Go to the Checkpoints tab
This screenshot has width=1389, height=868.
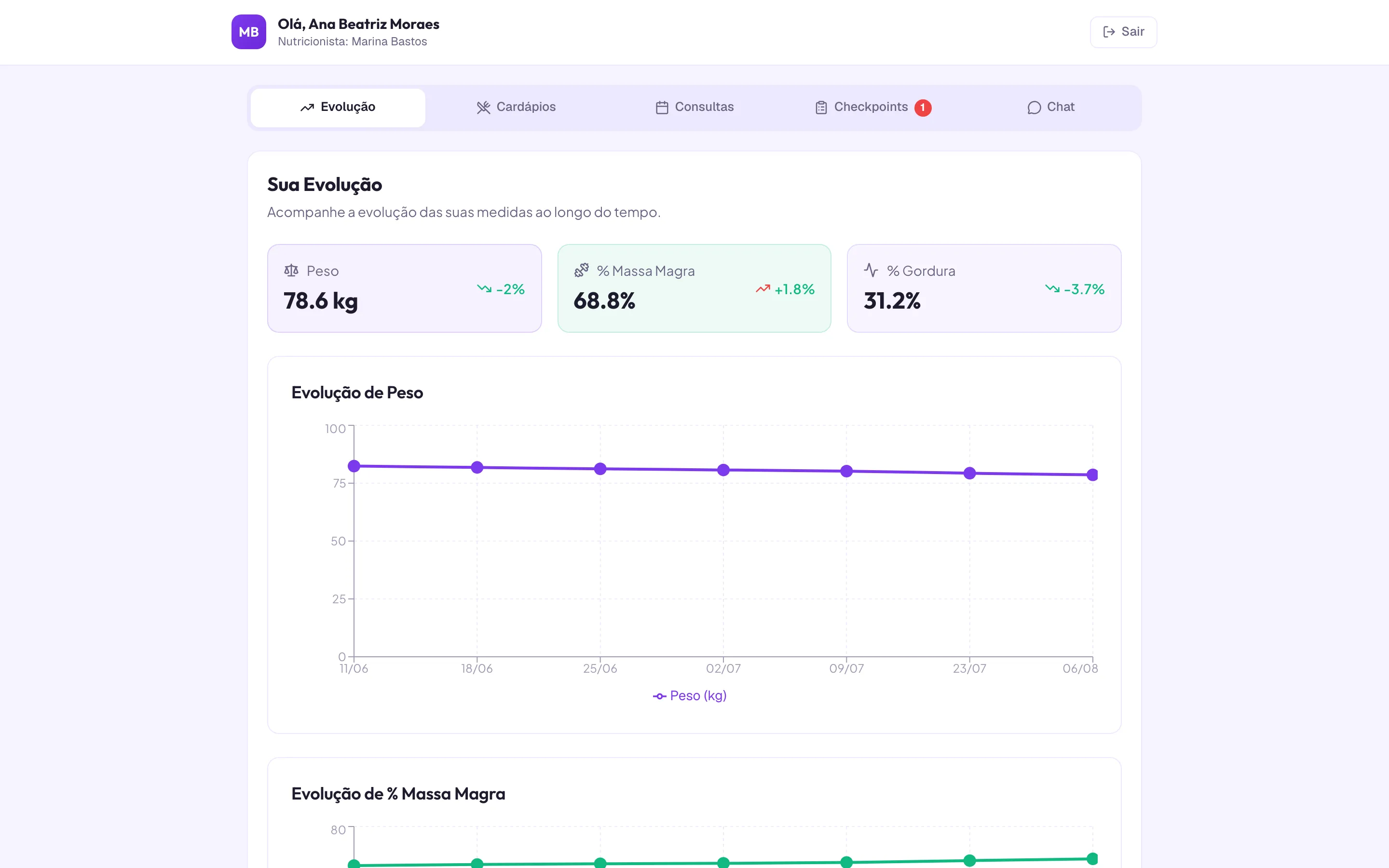point(872,108)
